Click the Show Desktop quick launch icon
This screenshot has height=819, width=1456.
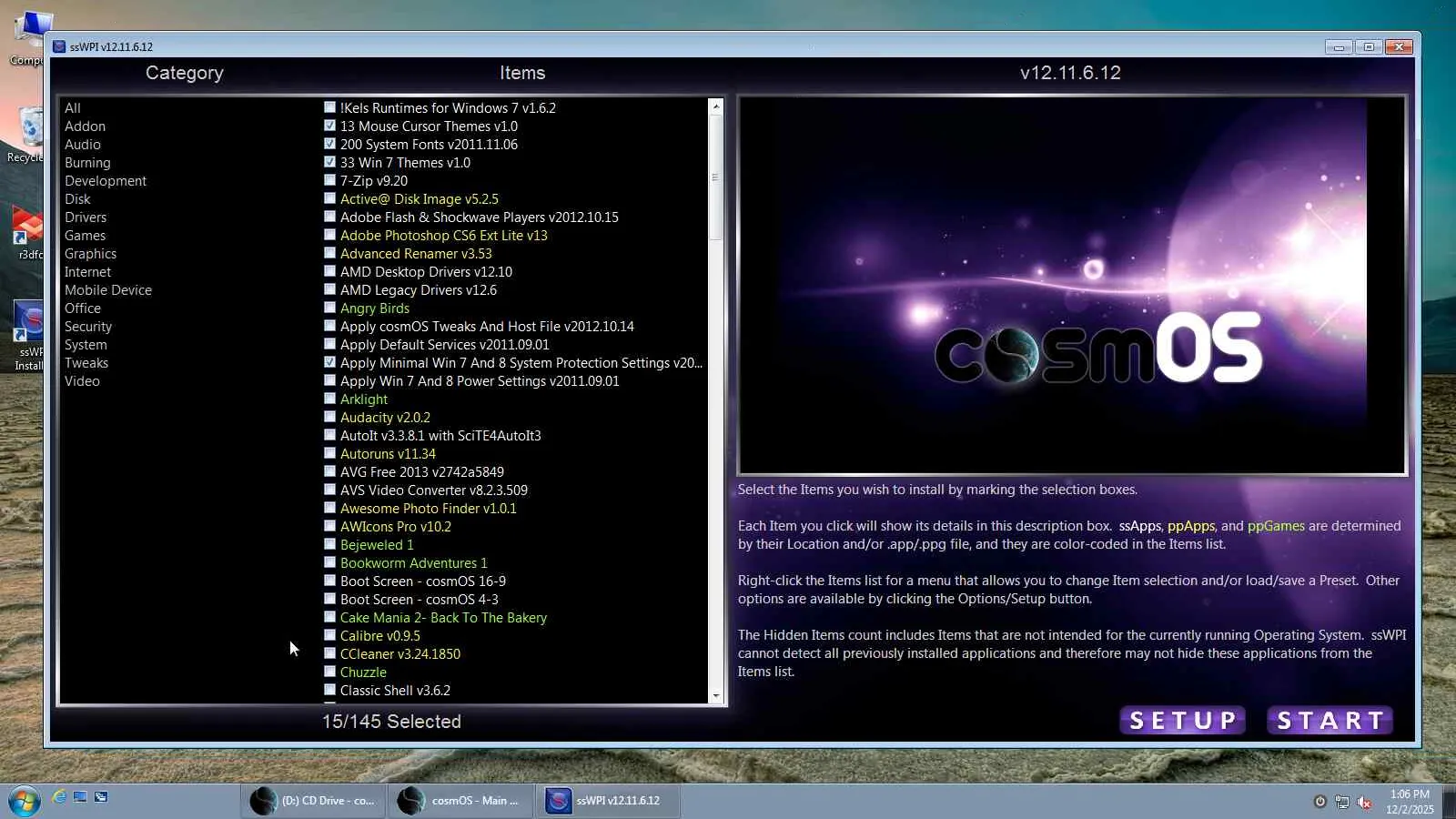[80, 797]
